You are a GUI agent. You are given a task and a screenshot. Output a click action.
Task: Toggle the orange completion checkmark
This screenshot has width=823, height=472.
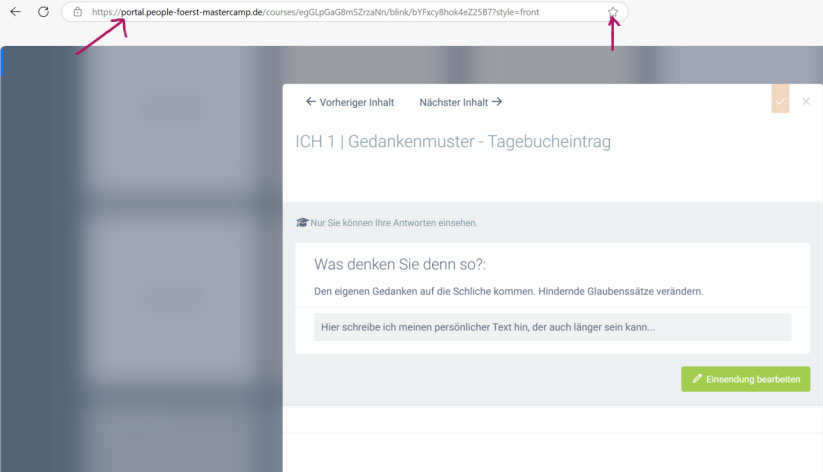pos(780,101)
